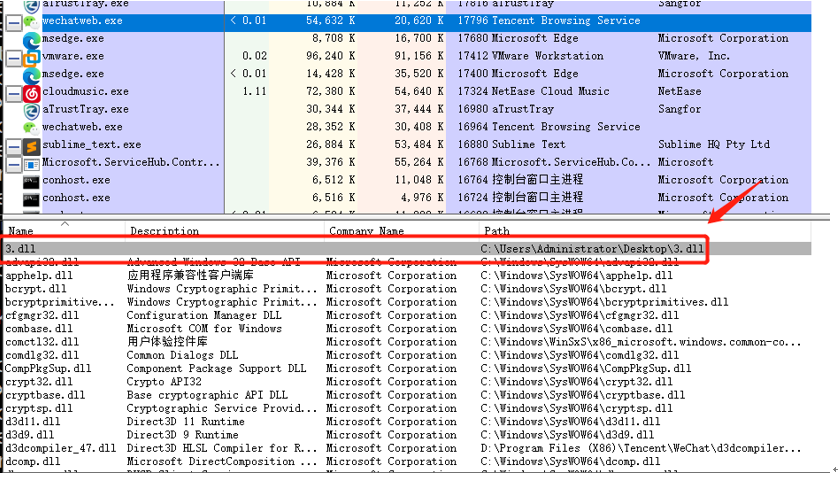The height and width of the screenshot is (481, 838).
Task: Click the C:\Windows\WinSxS\x86_microsoft.windows.common-co... path
Action: pyautogui.click(x=641, y=342)
